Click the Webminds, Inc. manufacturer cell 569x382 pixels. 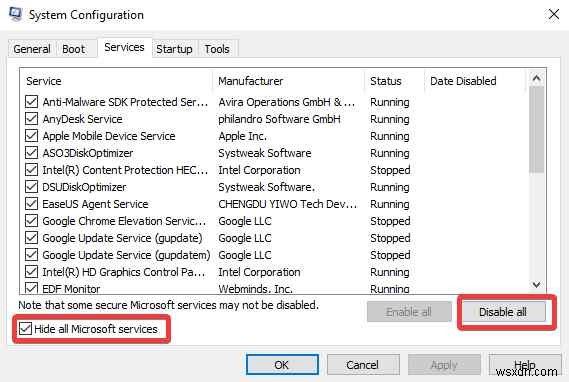tap(255, 289)
